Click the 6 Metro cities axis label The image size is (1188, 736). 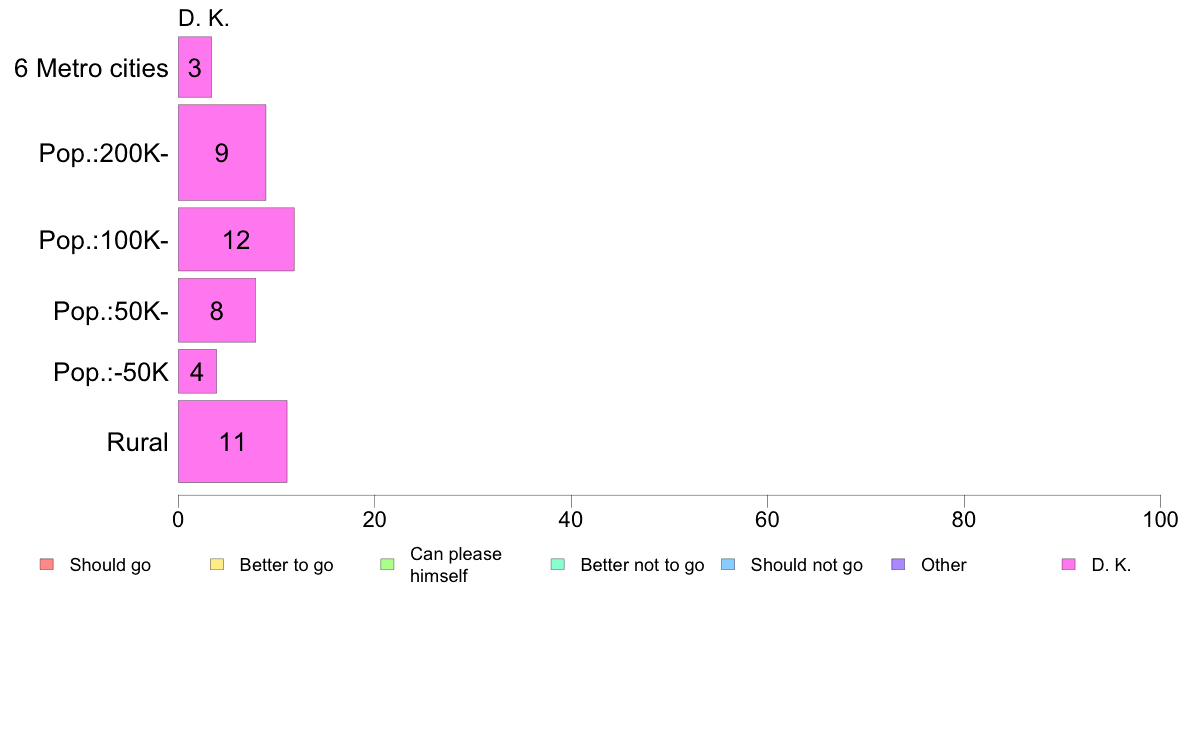tap(91, 68)
